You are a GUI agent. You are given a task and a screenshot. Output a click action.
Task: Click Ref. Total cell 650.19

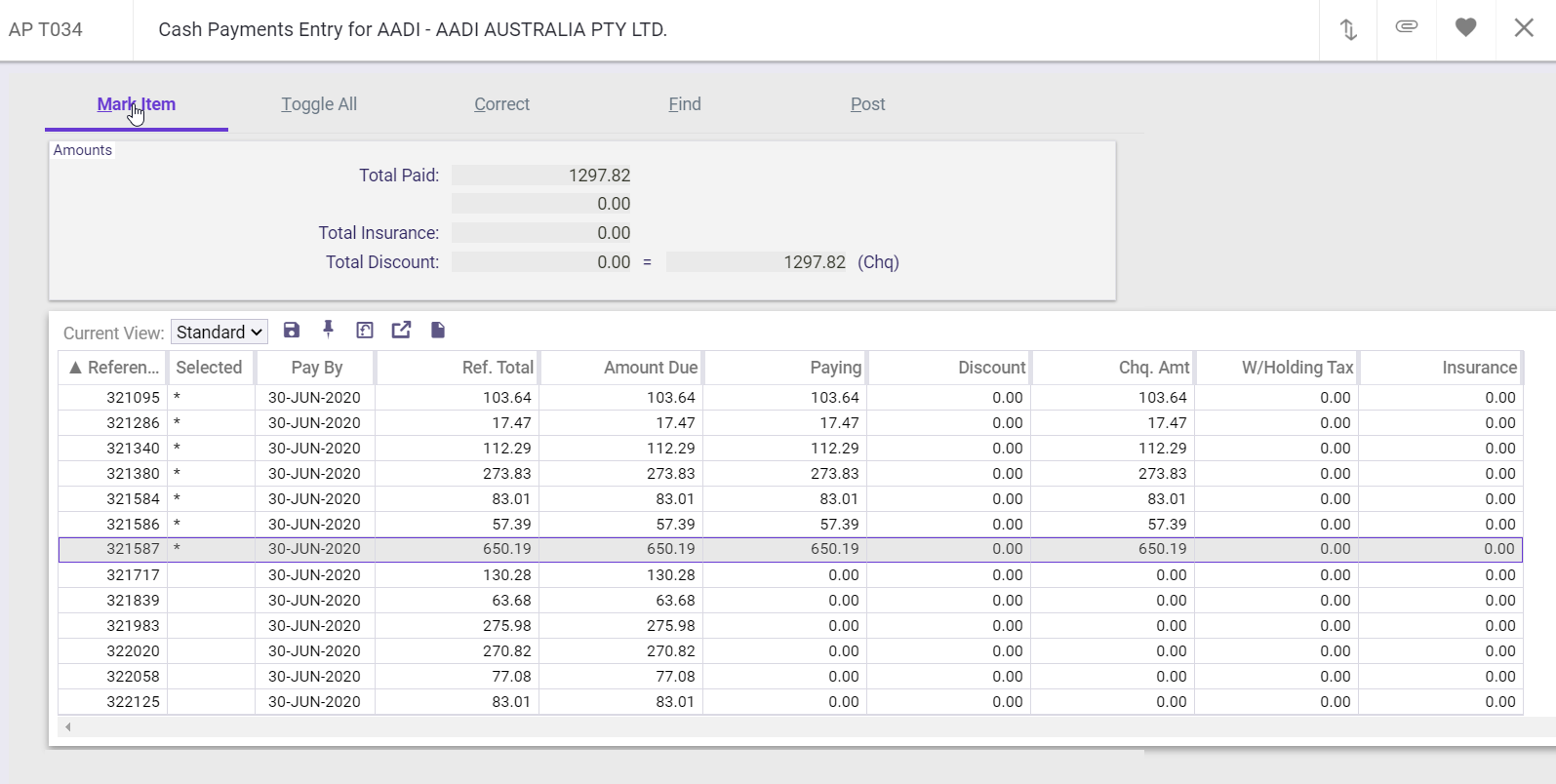click(x=458, y=549)
